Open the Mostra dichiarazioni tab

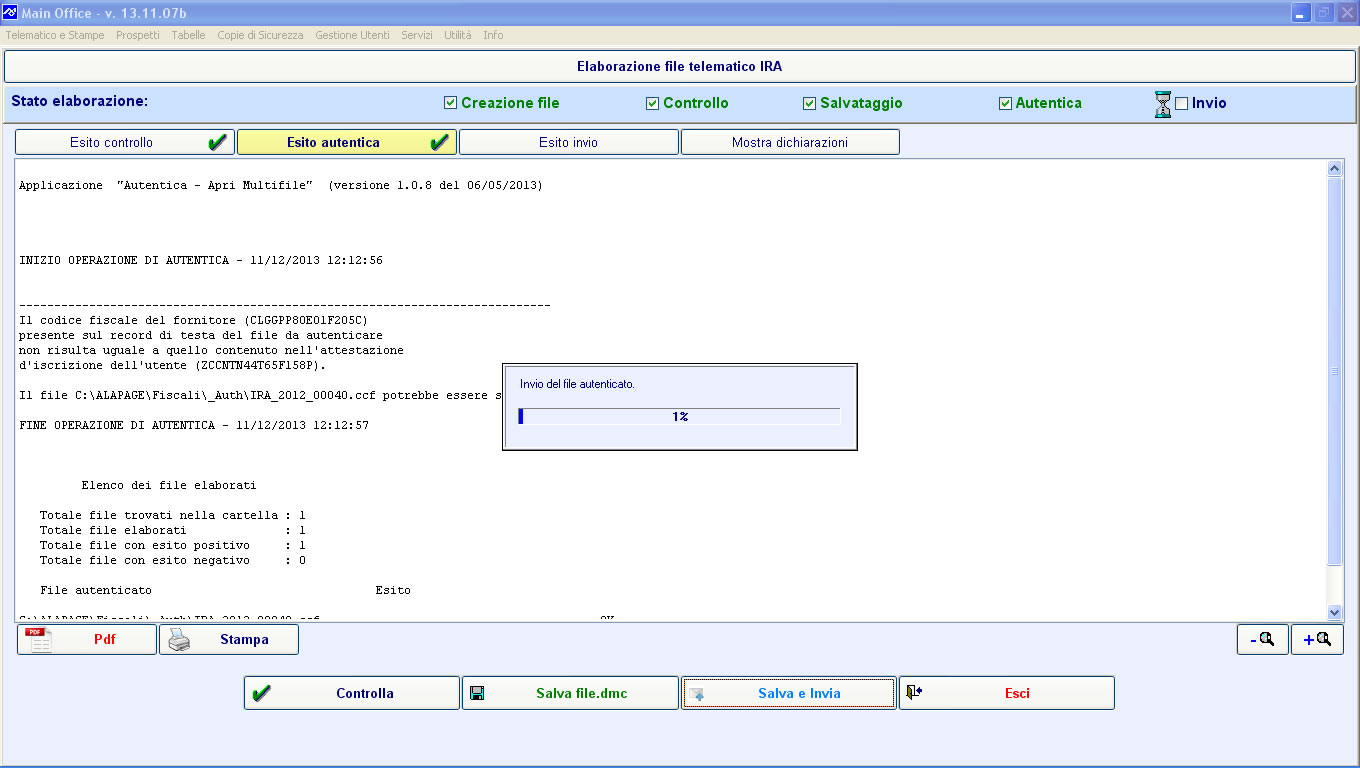click(790, 142)
